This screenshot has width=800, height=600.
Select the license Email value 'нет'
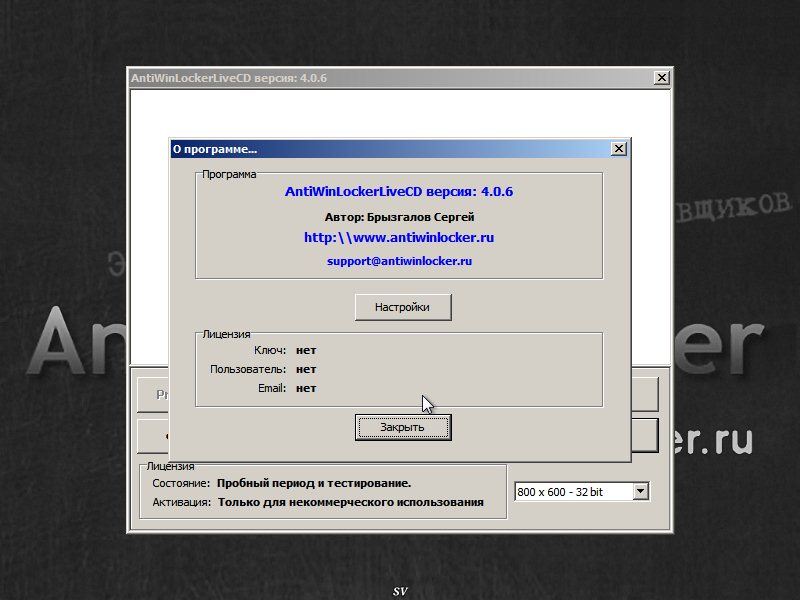306,388
